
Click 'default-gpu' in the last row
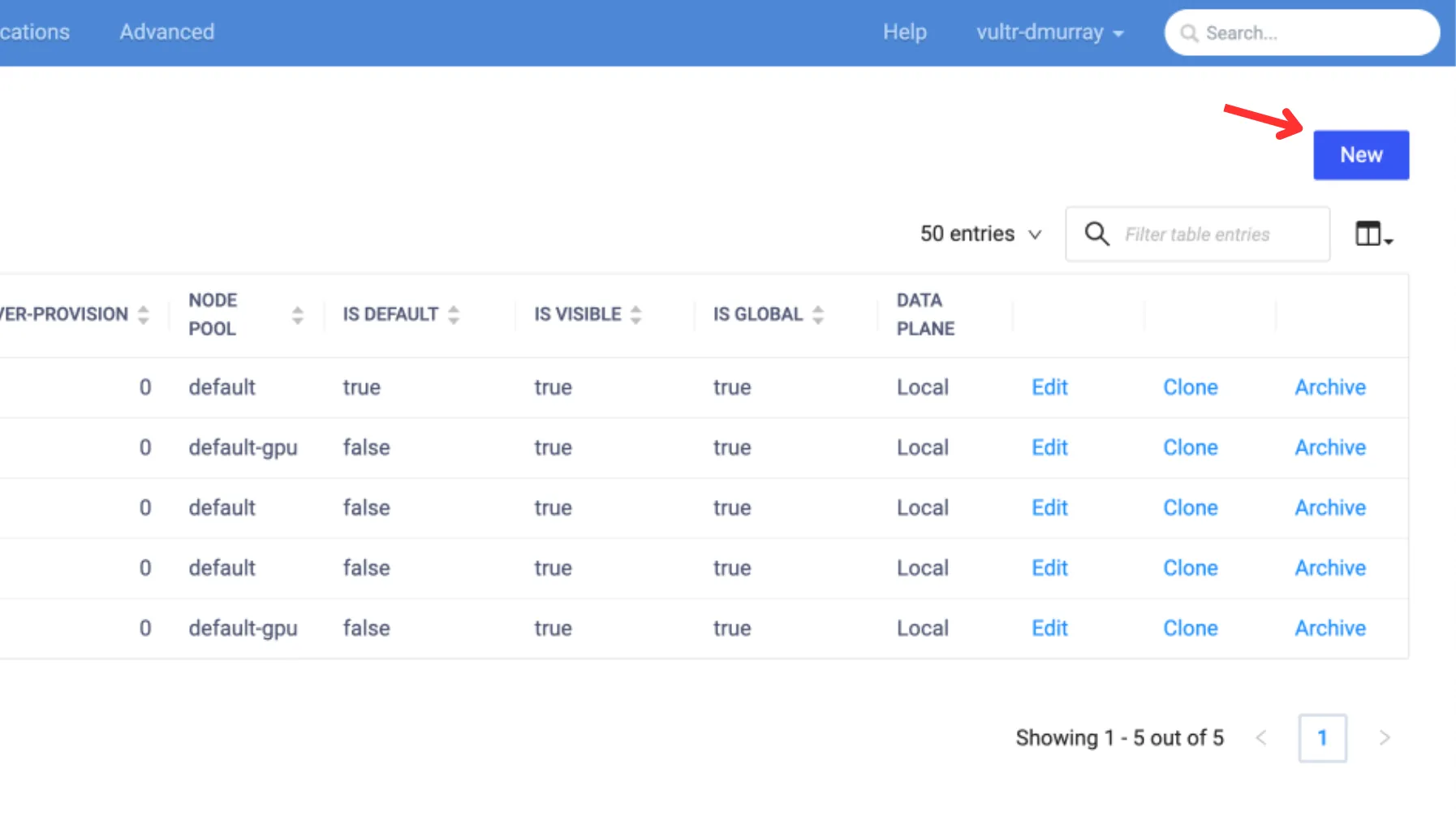tap(243, 628)
